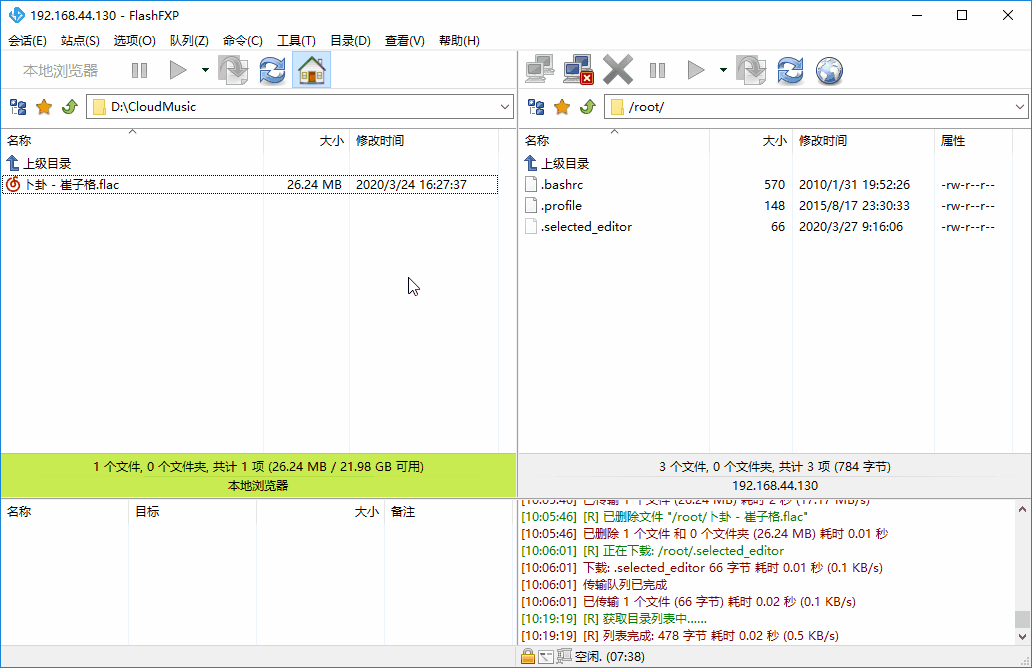Click the queue 大小 column header
Screen dimensions: 1032x668
321,511
